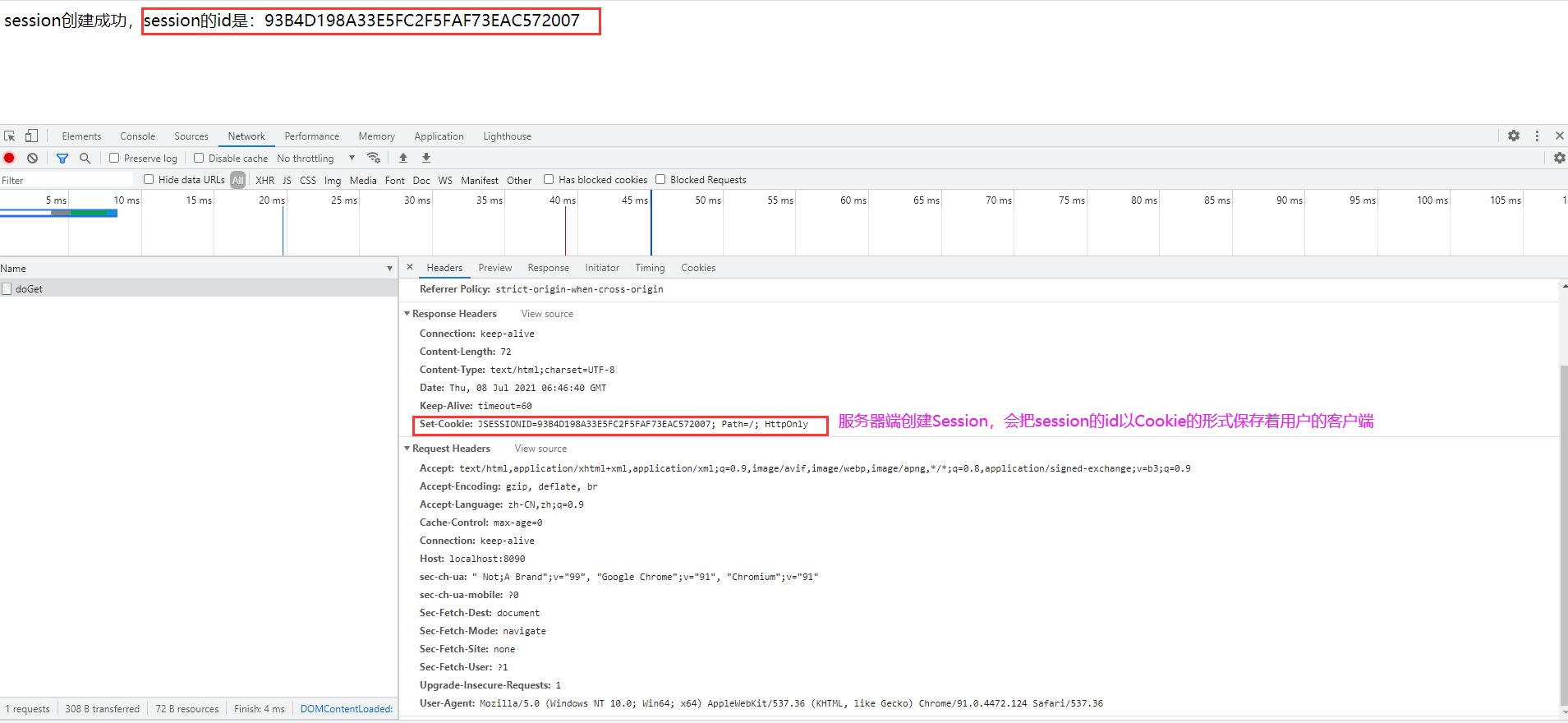Clear the network log
The image size is (1568, 723).
pyautogui.click(x=32, y=158)
